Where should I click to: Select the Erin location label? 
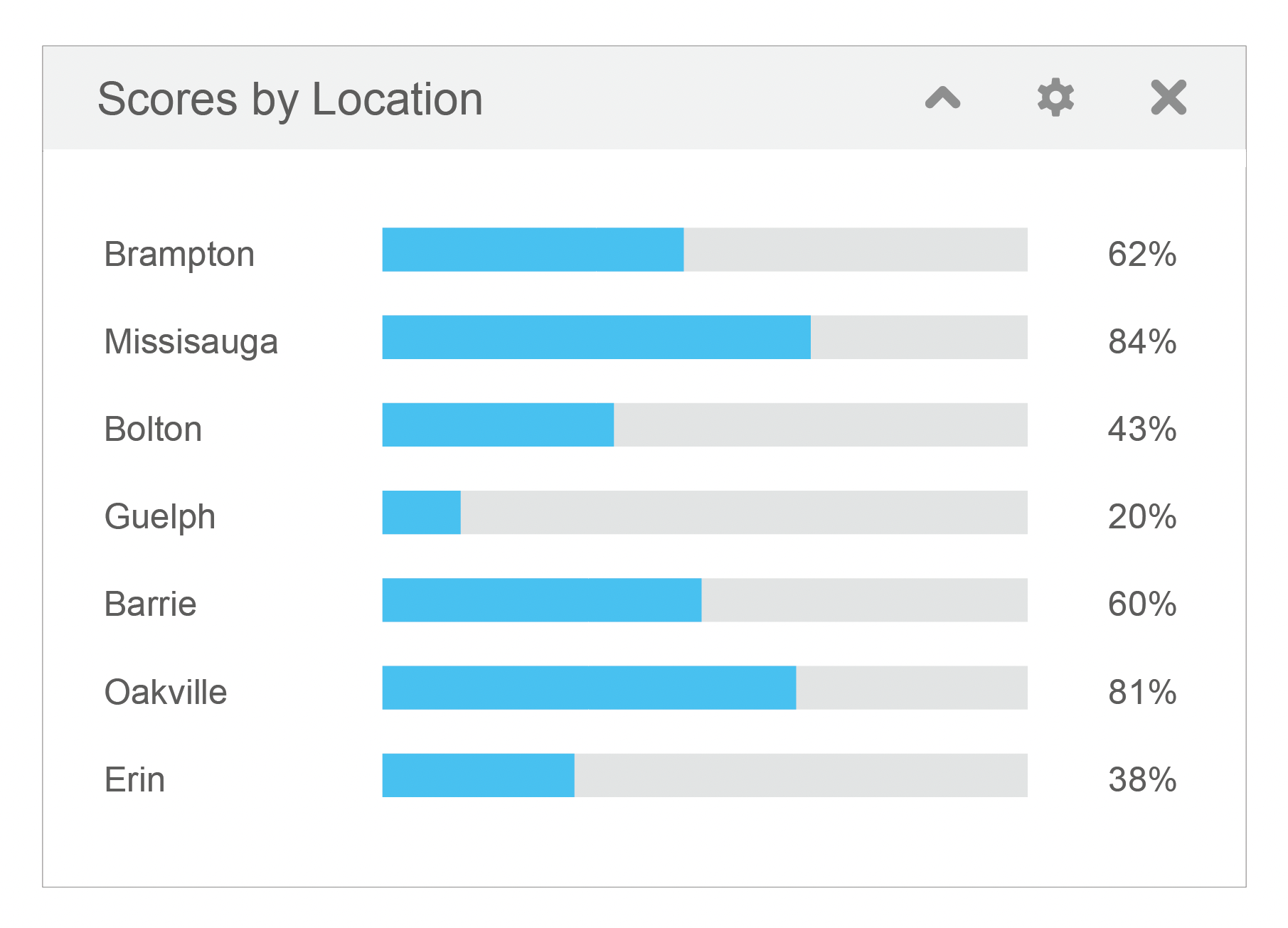point(134,780)
